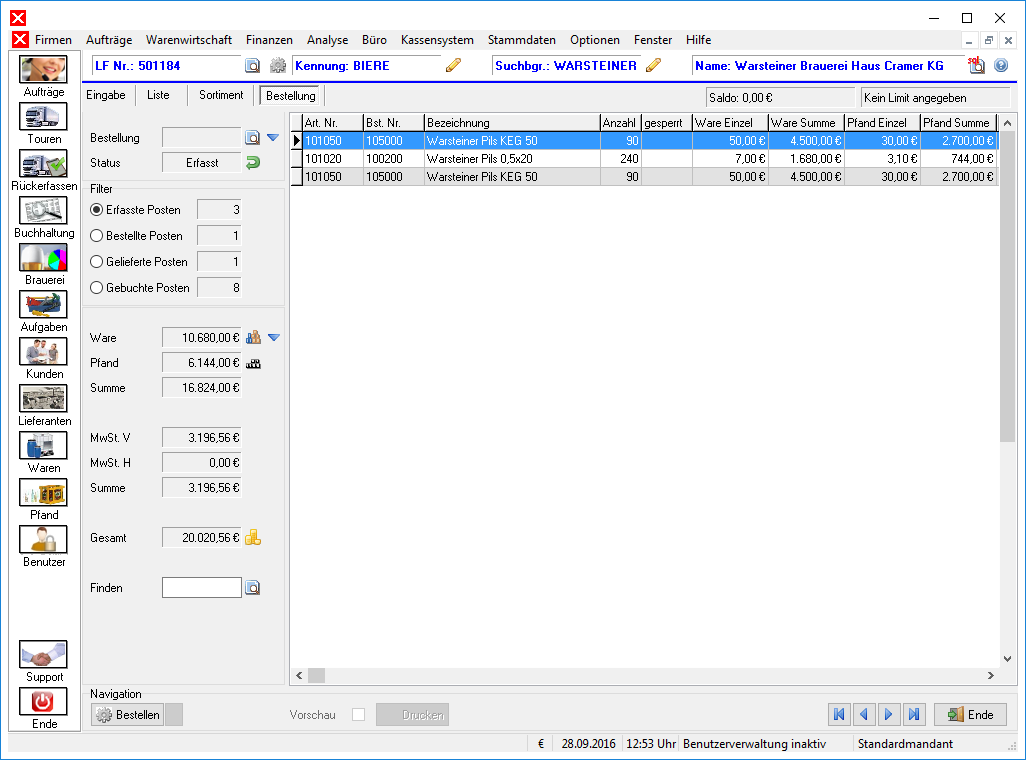Click the Ende button at bottom right
Screen dimensions: 1026x760
pos(970,715)
